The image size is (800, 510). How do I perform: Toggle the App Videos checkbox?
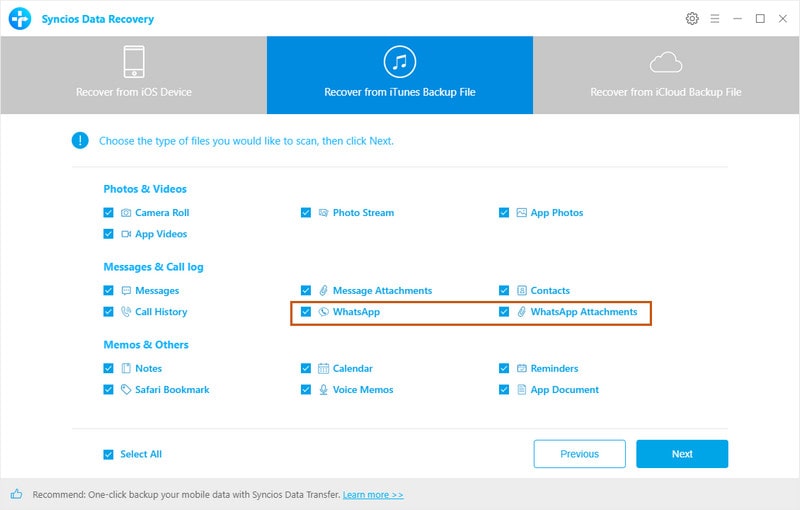tap(108, 234)
